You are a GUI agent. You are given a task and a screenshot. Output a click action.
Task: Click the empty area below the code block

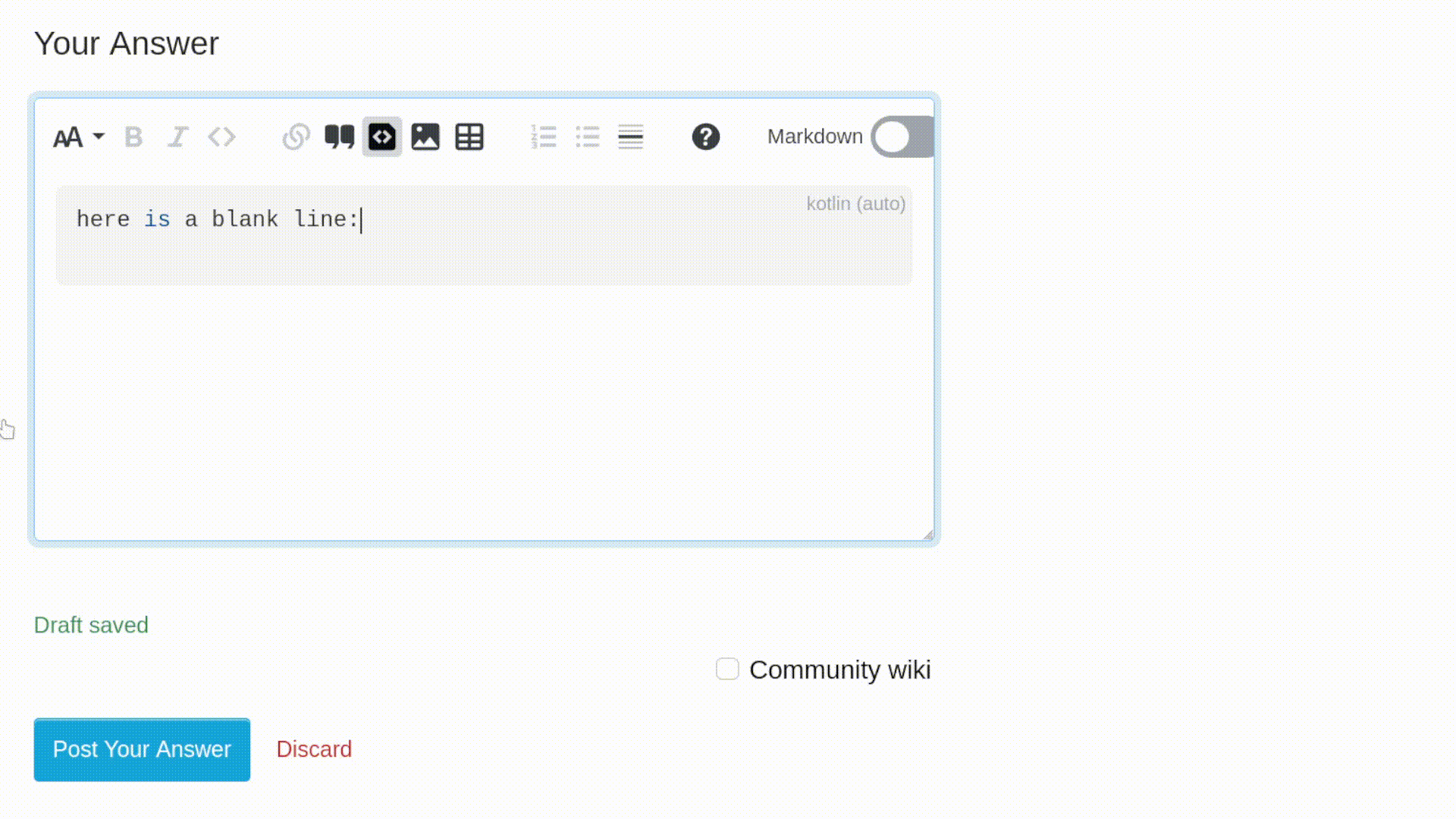coord(484,409)
